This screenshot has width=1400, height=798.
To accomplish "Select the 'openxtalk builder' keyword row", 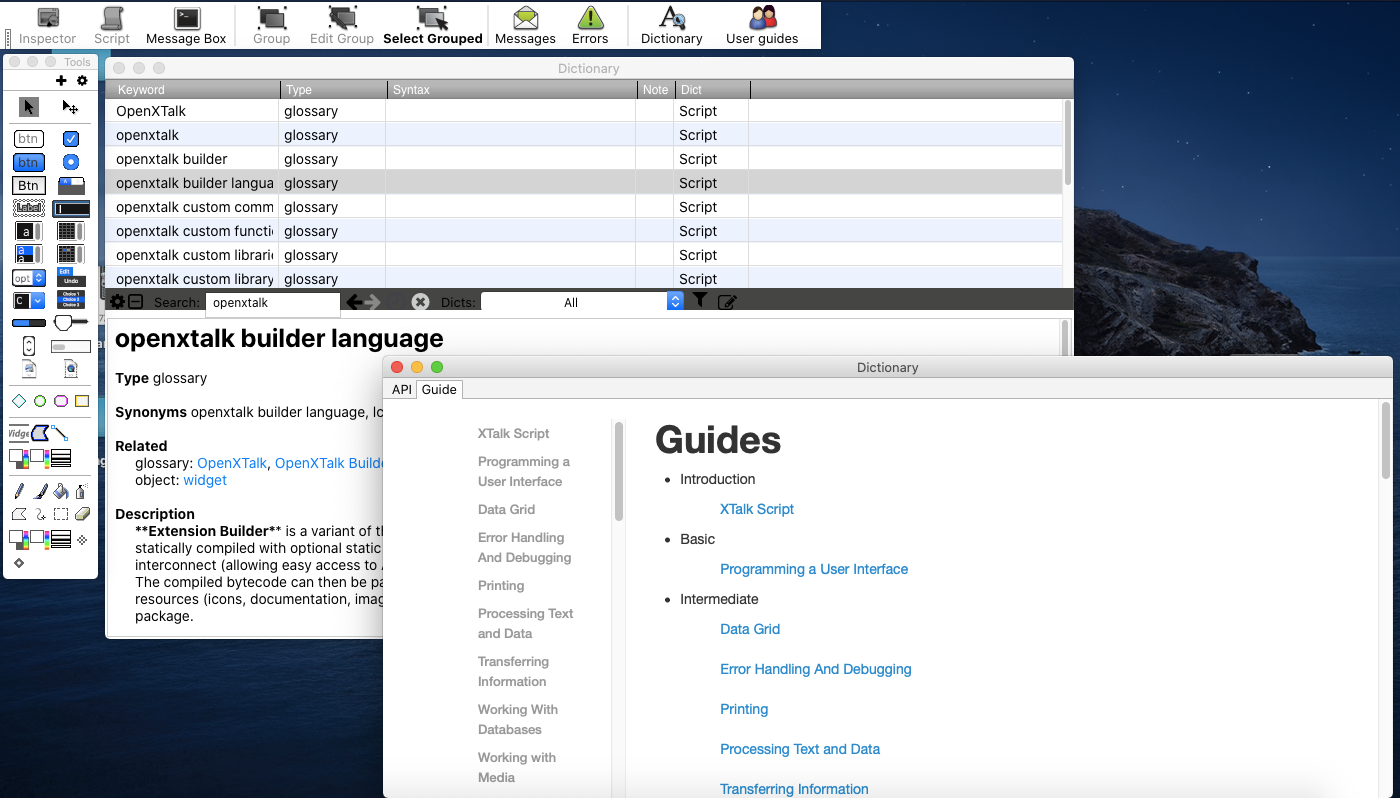I will coord(583,159).
